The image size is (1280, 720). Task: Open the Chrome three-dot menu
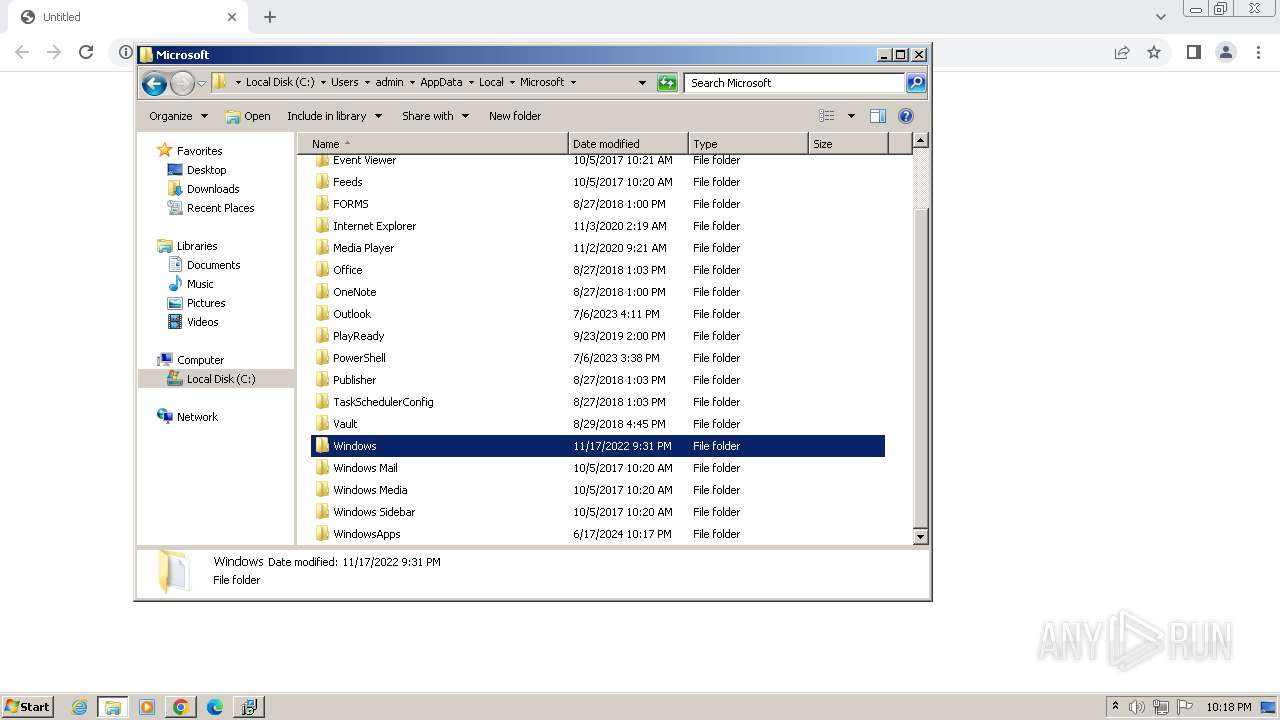click(x=1258, y=52)
